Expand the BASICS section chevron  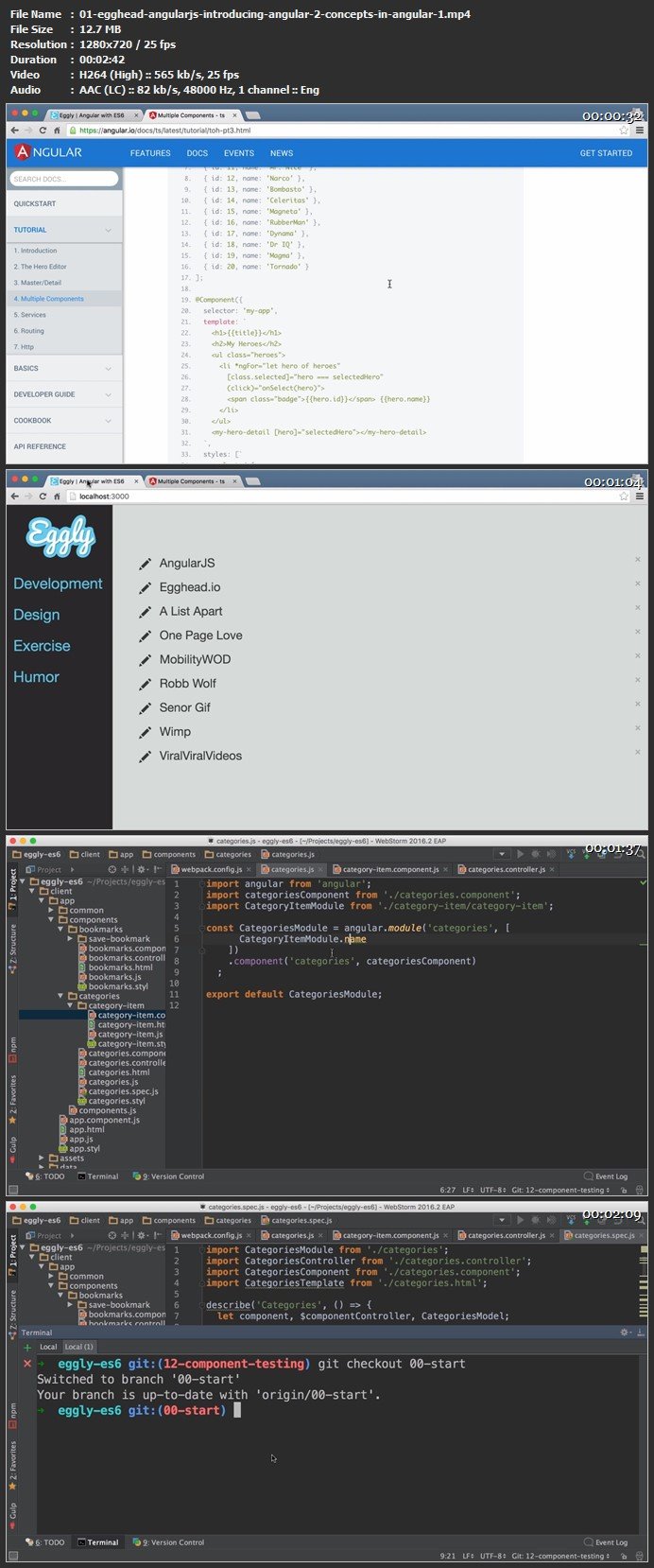(x=108, y=369)
